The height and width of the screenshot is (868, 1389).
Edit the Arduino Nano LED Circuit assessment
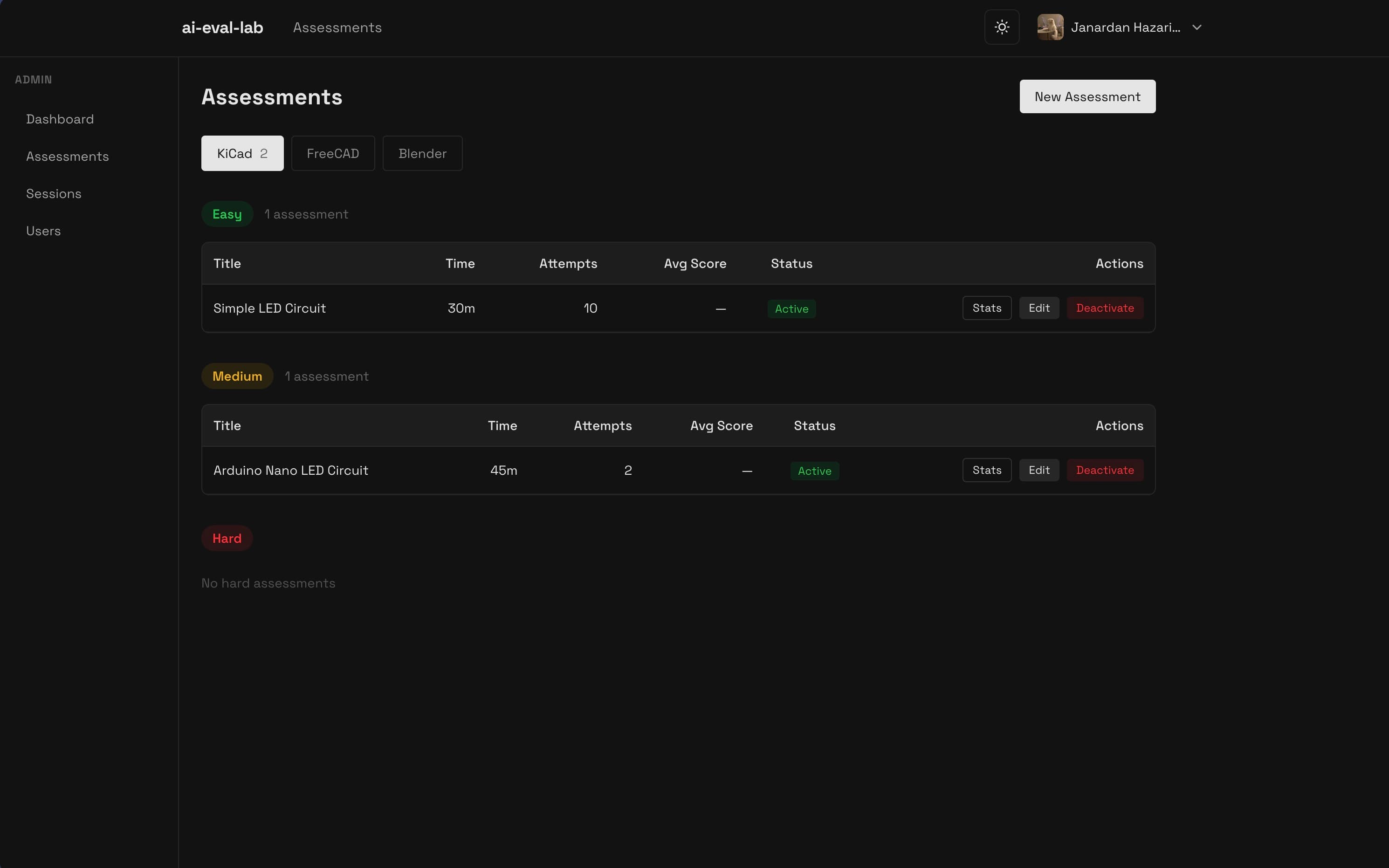click(x=1039, y=470)
